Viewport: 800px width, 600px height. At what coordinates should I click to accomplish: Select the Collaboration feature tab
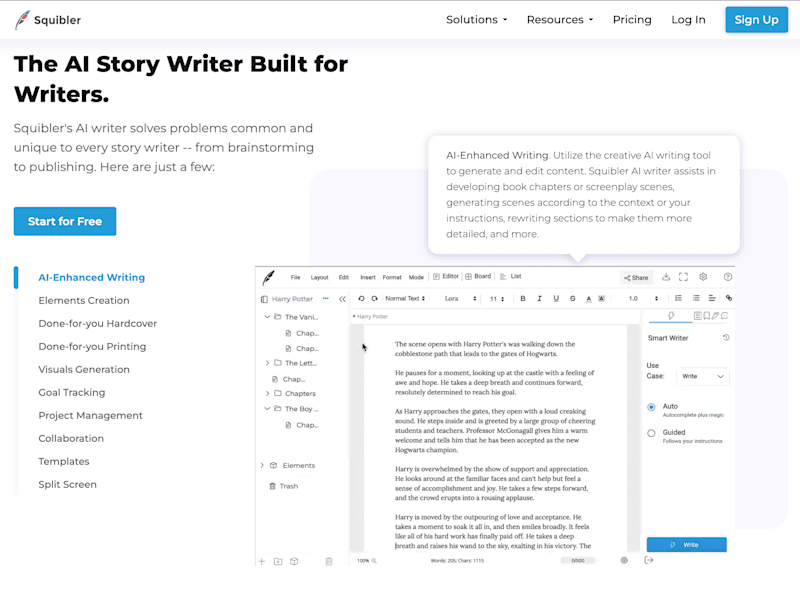[71, 438]
